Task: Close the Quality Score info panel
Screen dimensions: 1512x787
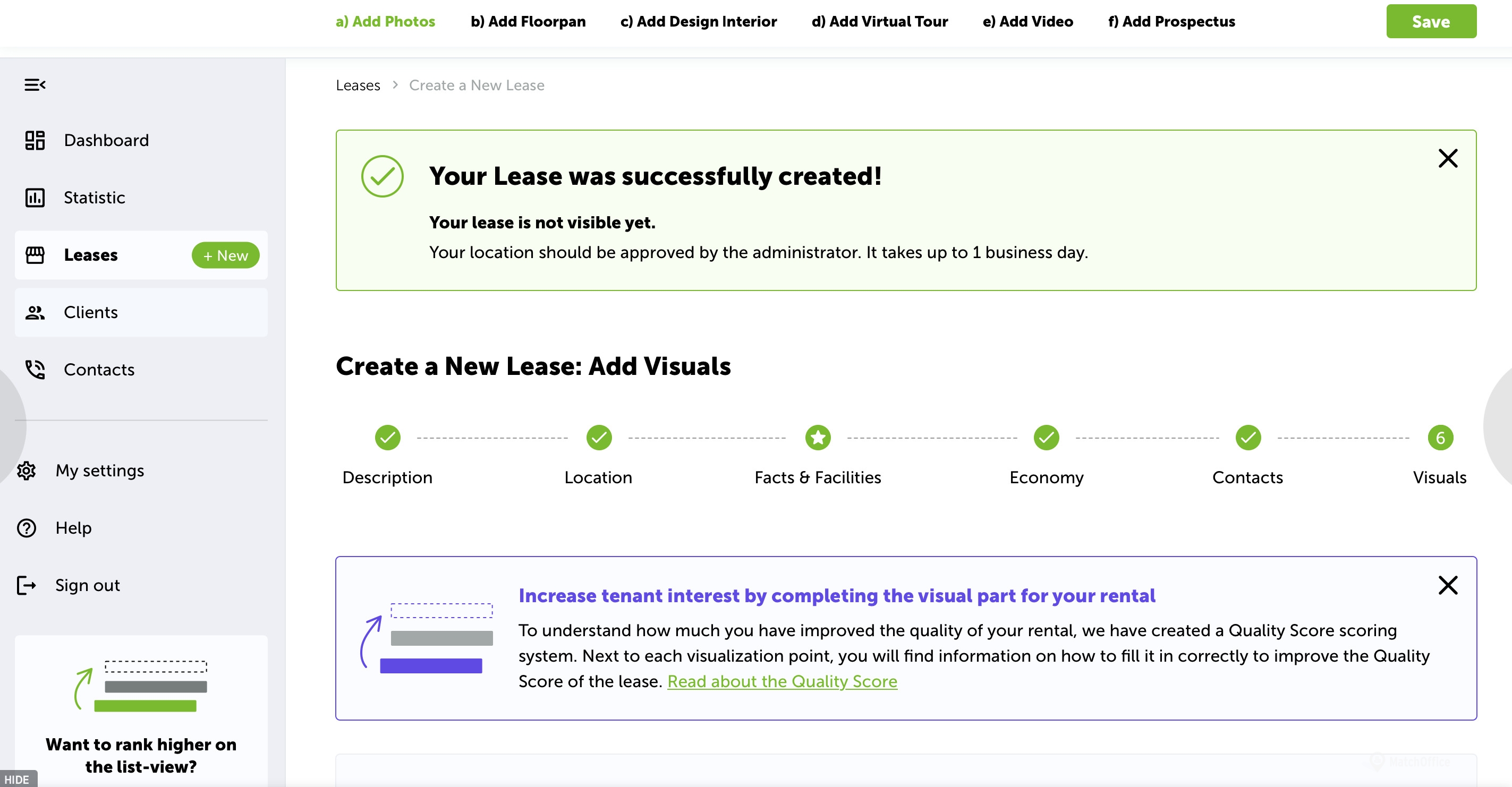Action: (x=1447, y=585)
